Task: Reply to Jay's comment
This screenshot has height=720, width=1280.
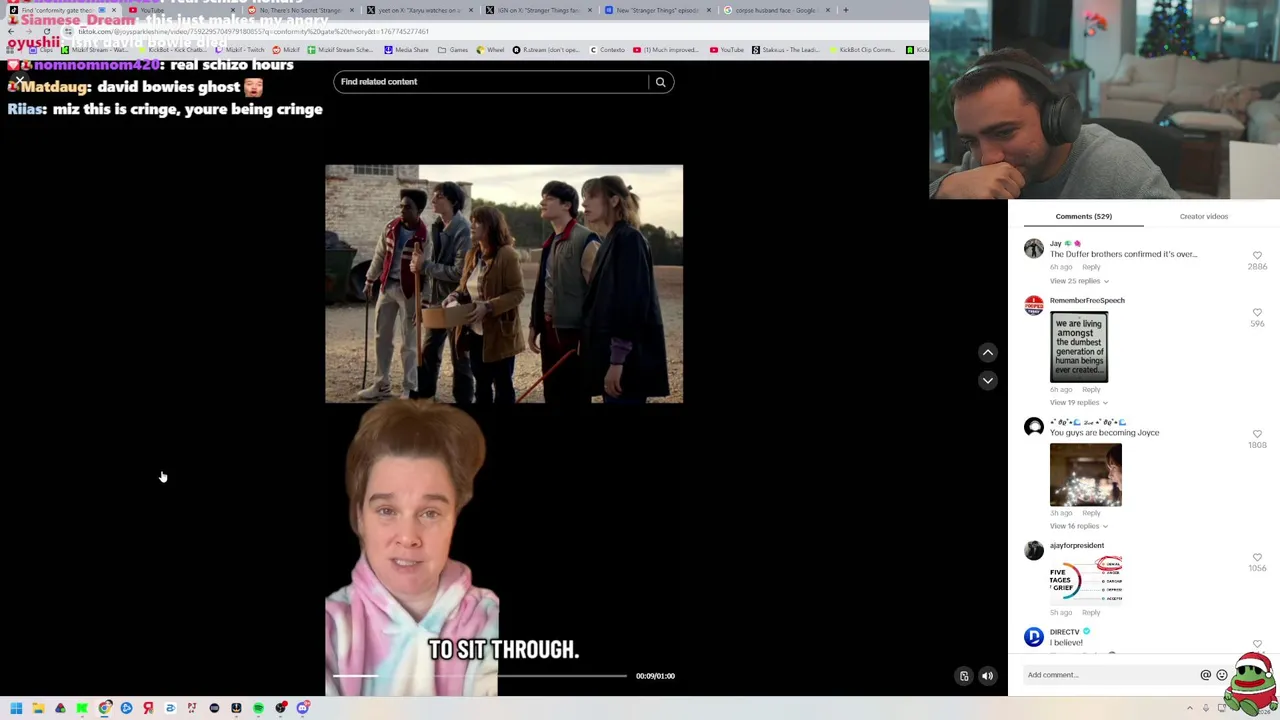Action: point(1091,267)
